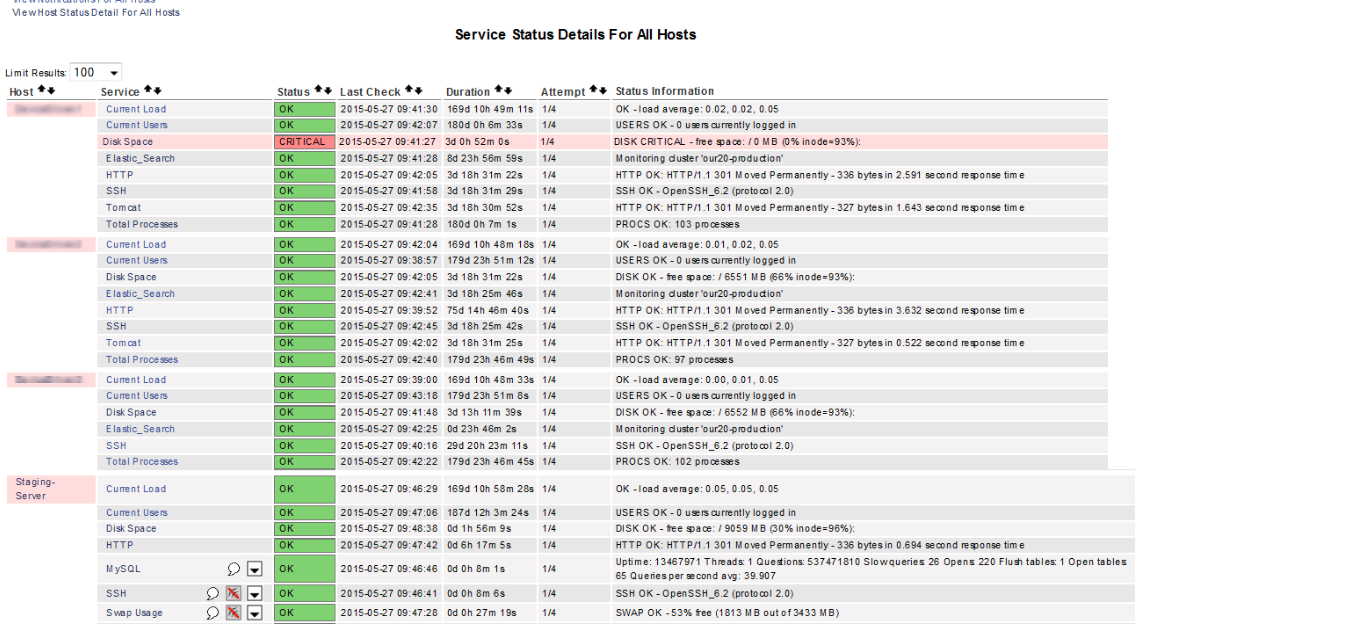Open SSH service with duration 29d 20h 23m 11s
The width and height of the screenshot is (1360, 624).
(116, 445)
